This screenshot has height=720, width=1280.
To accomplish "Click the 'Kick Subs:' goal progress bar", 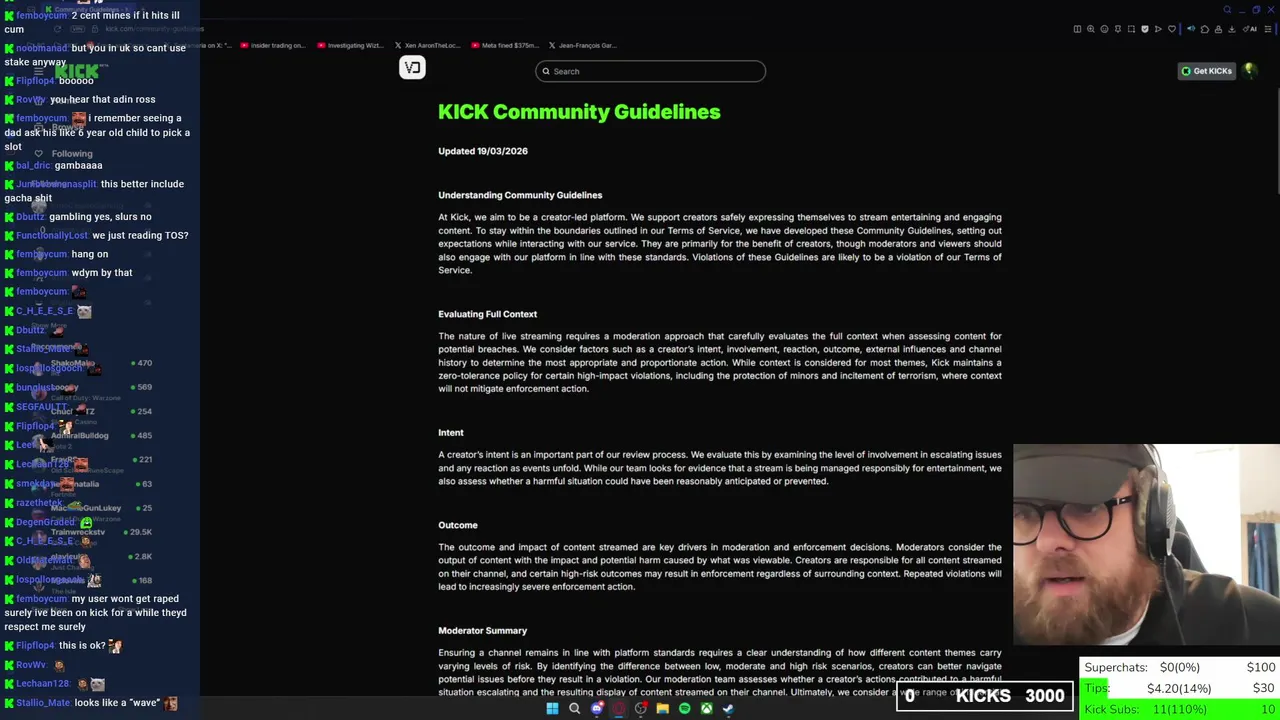I will 1180,709.
